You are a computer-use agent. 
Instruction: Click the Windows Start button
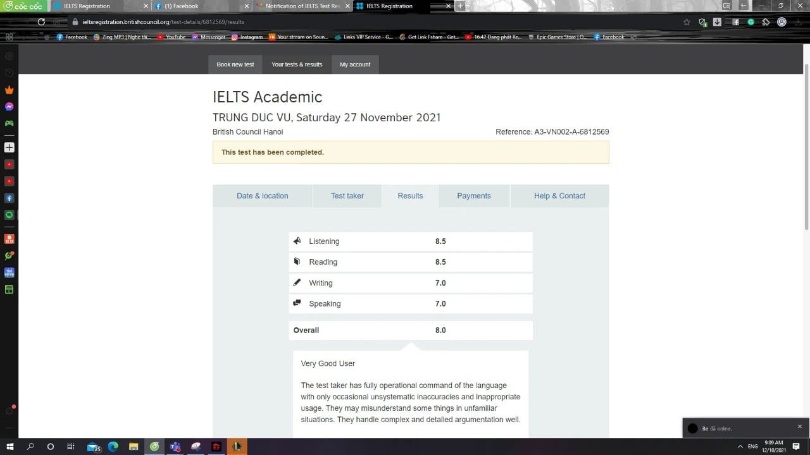[x=10, y=446]
